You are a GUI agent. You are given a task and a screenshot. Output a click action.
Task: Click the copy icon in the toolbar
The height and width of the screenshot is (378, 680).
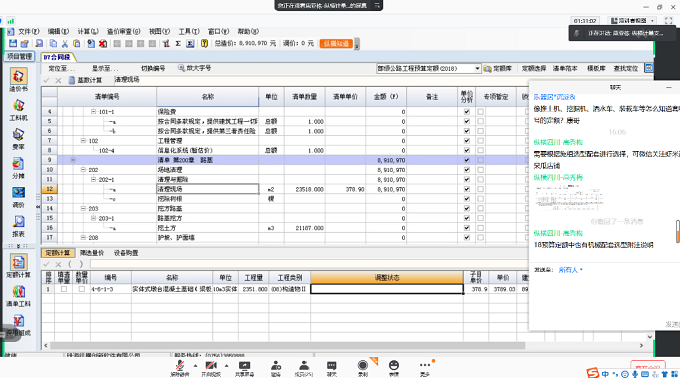point(53,43)
